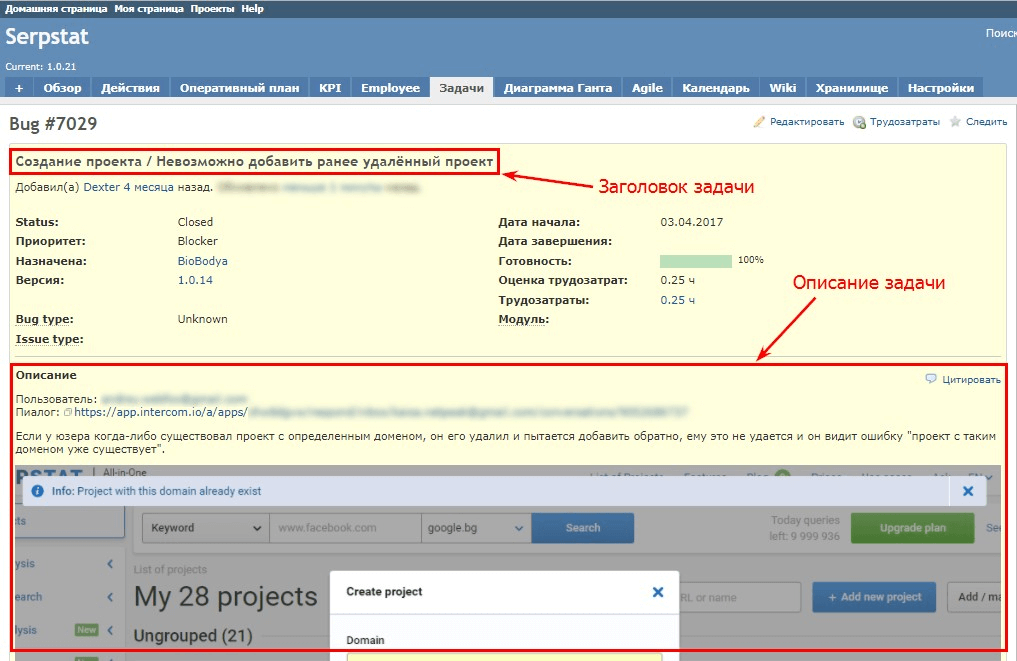Click the green Upgrade plan button

pyautogui.click(x=912, y=528)
